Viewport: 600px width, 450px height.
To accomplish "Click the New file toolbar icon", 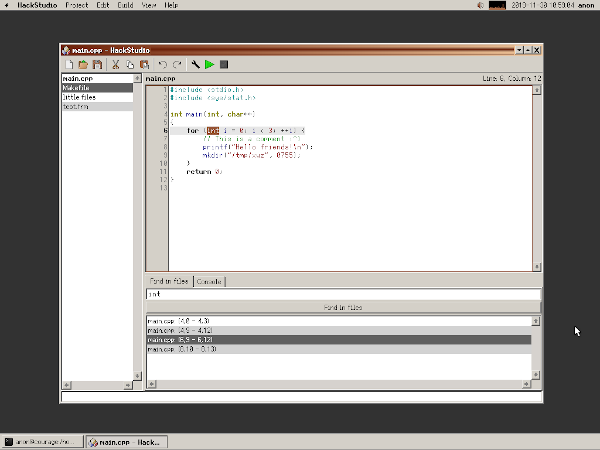I will click(x=69, y=65).
